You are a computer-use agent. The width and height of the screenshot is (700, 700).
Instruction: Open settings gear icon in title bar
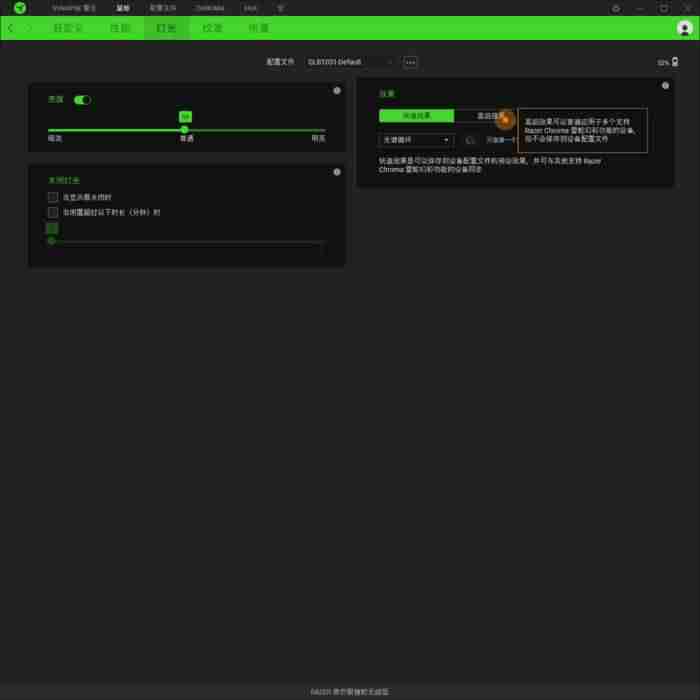click(x=616, y=8)
